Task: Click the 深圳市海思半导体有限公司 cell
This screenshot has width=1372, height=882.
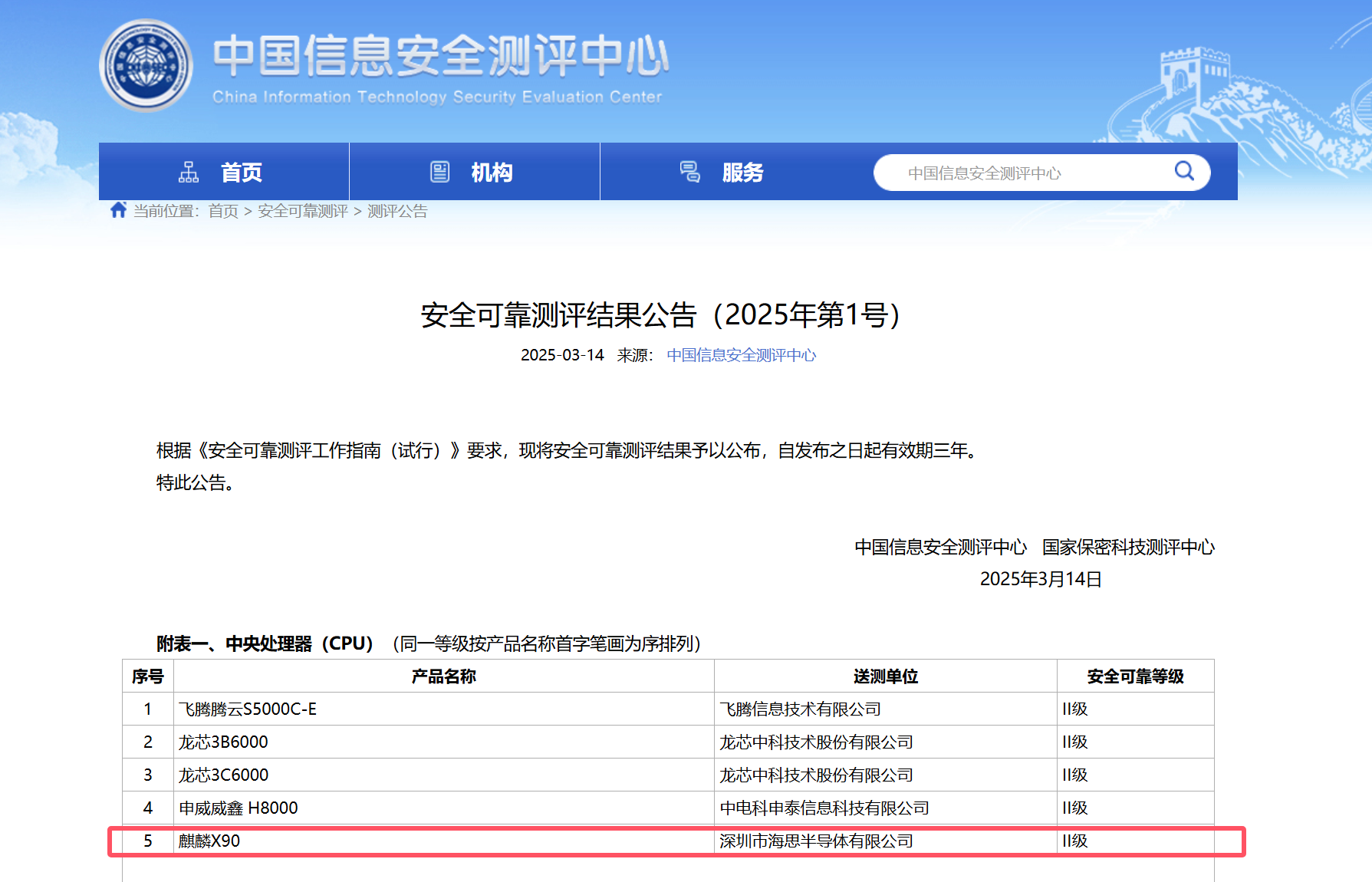Action: point(816,841)
